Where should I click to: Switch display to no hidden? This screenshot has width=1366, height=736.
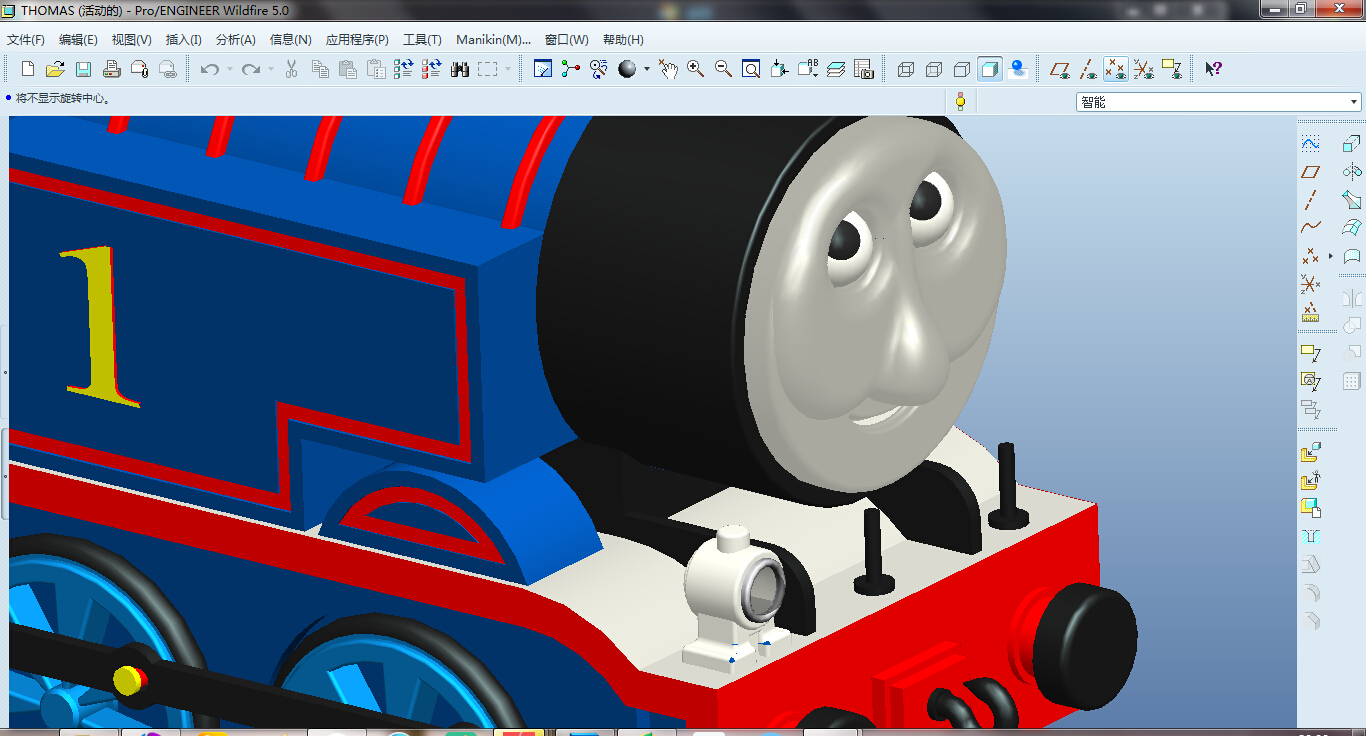point(962,69)
